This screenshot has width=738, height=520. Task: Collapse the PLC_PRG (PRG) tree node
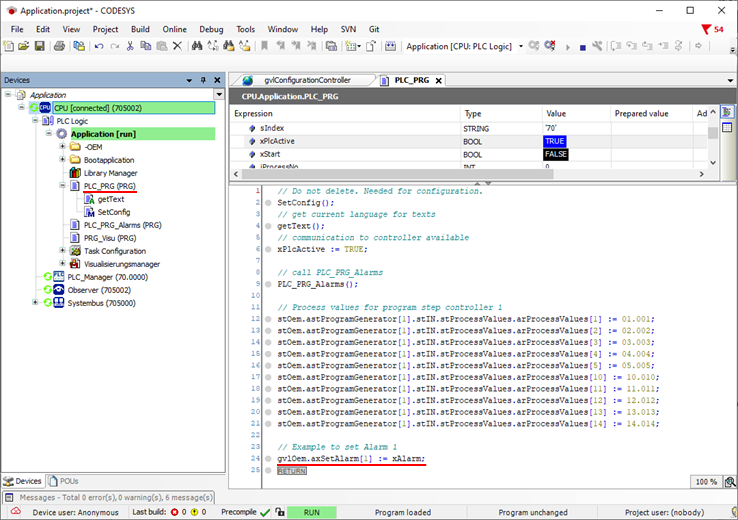pos(62,186)
